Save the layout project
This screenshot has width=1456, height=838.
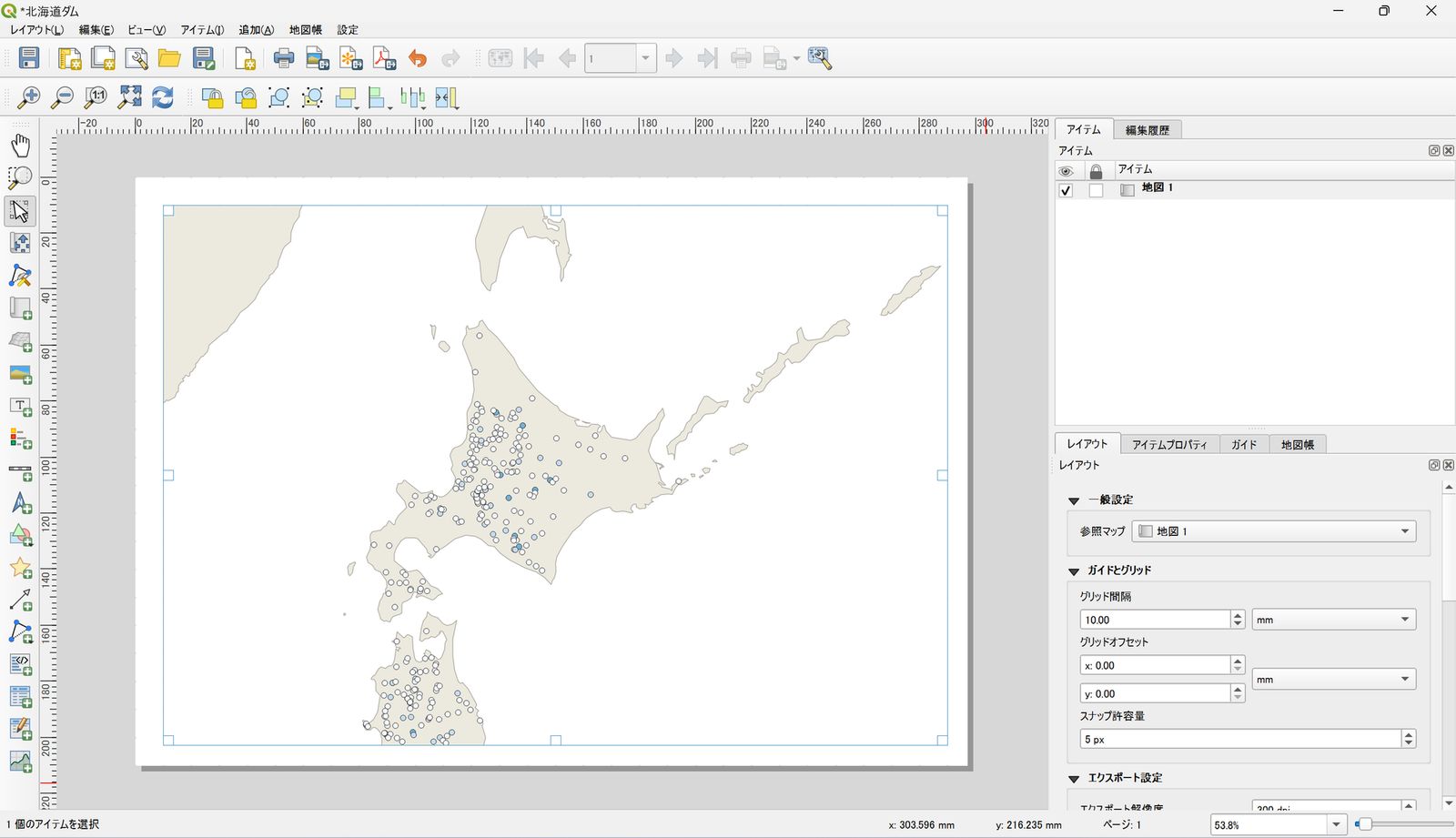pyautogui.click(x=29, y=58)
